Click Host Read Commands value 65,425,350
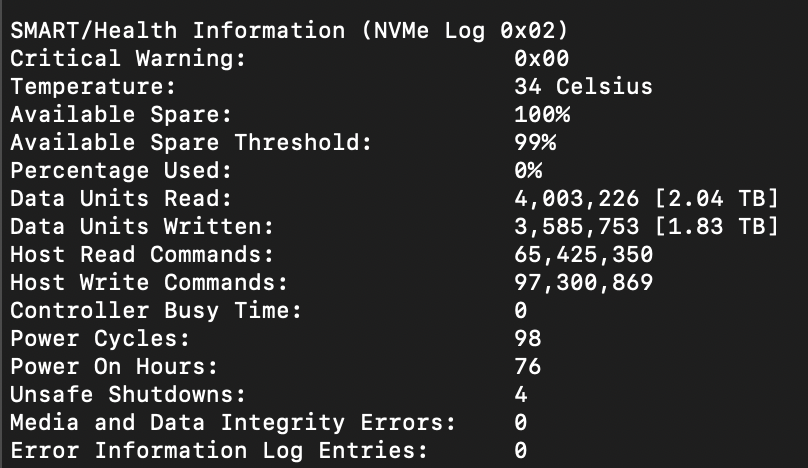This screenshot has height=468, width=808. pos(583,255)
